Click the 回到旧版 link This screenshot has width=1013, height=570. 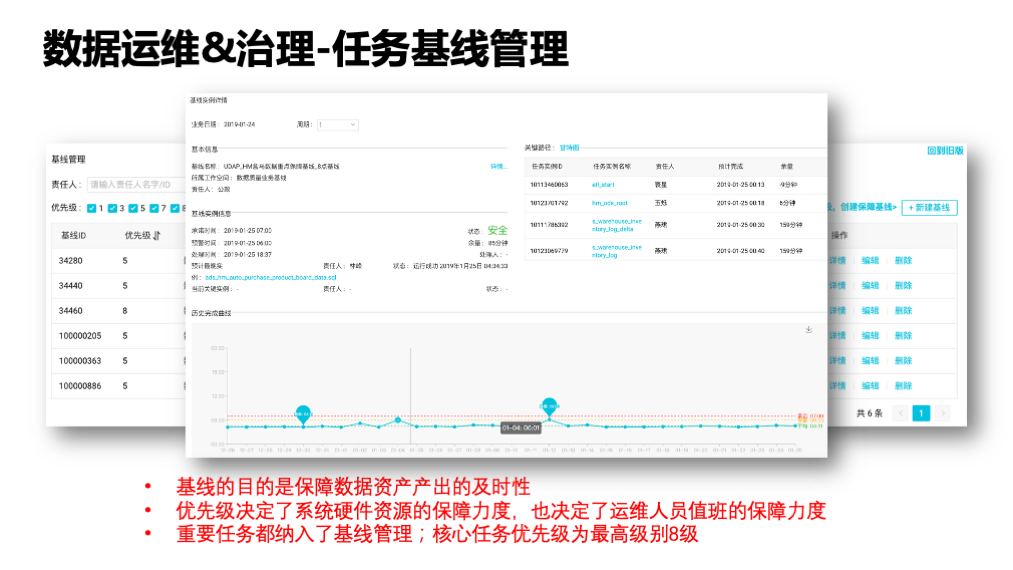click(x=945, y=151)
